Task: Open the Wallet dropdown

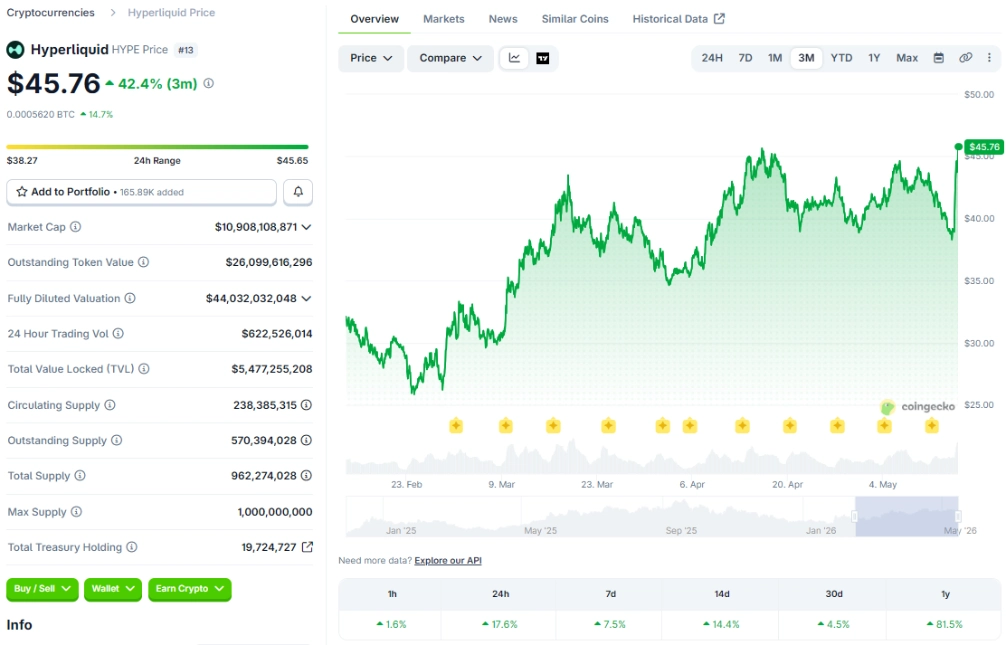Action: 113,589
